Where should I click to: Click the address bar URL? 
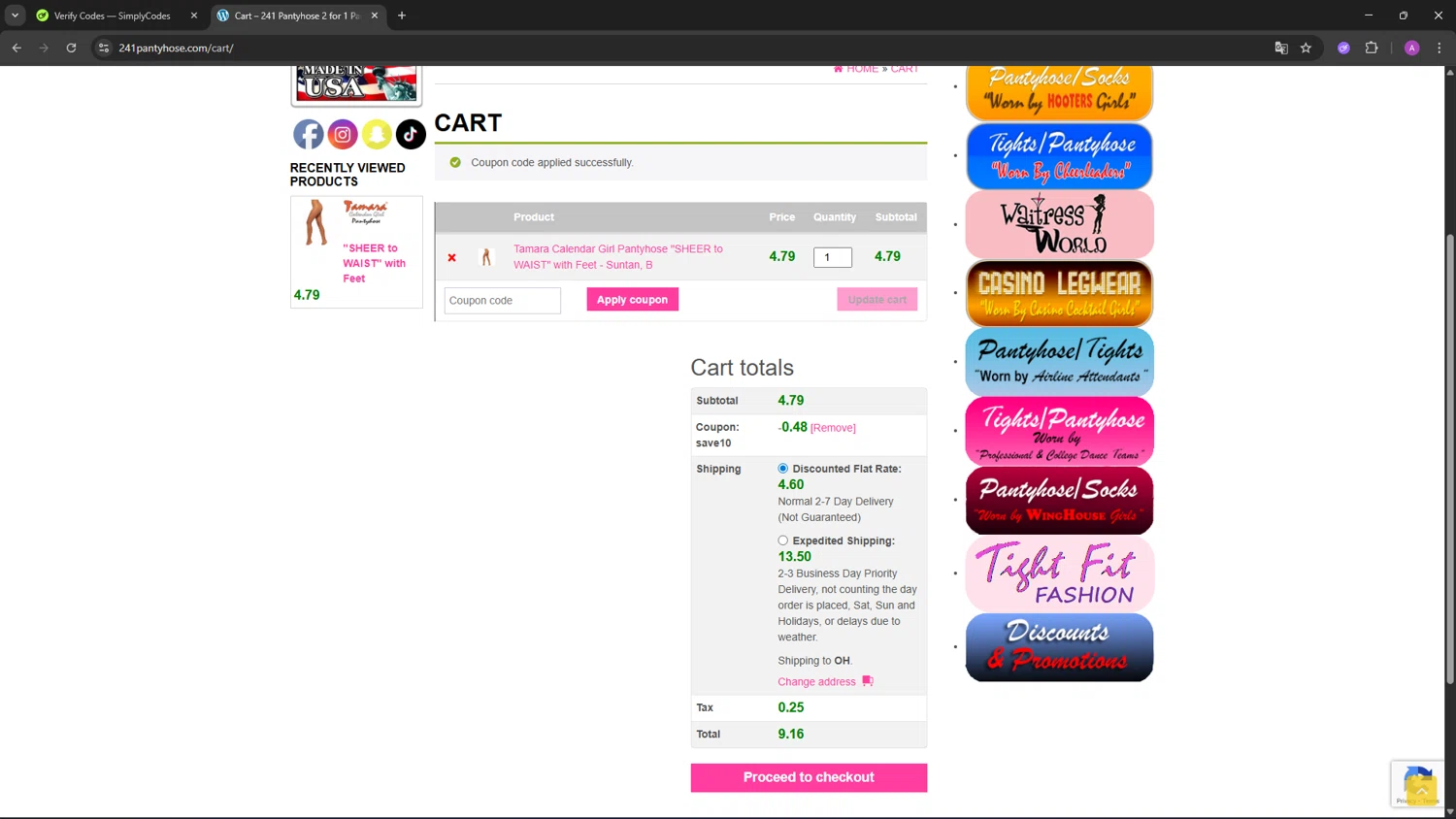coord(176,48)
